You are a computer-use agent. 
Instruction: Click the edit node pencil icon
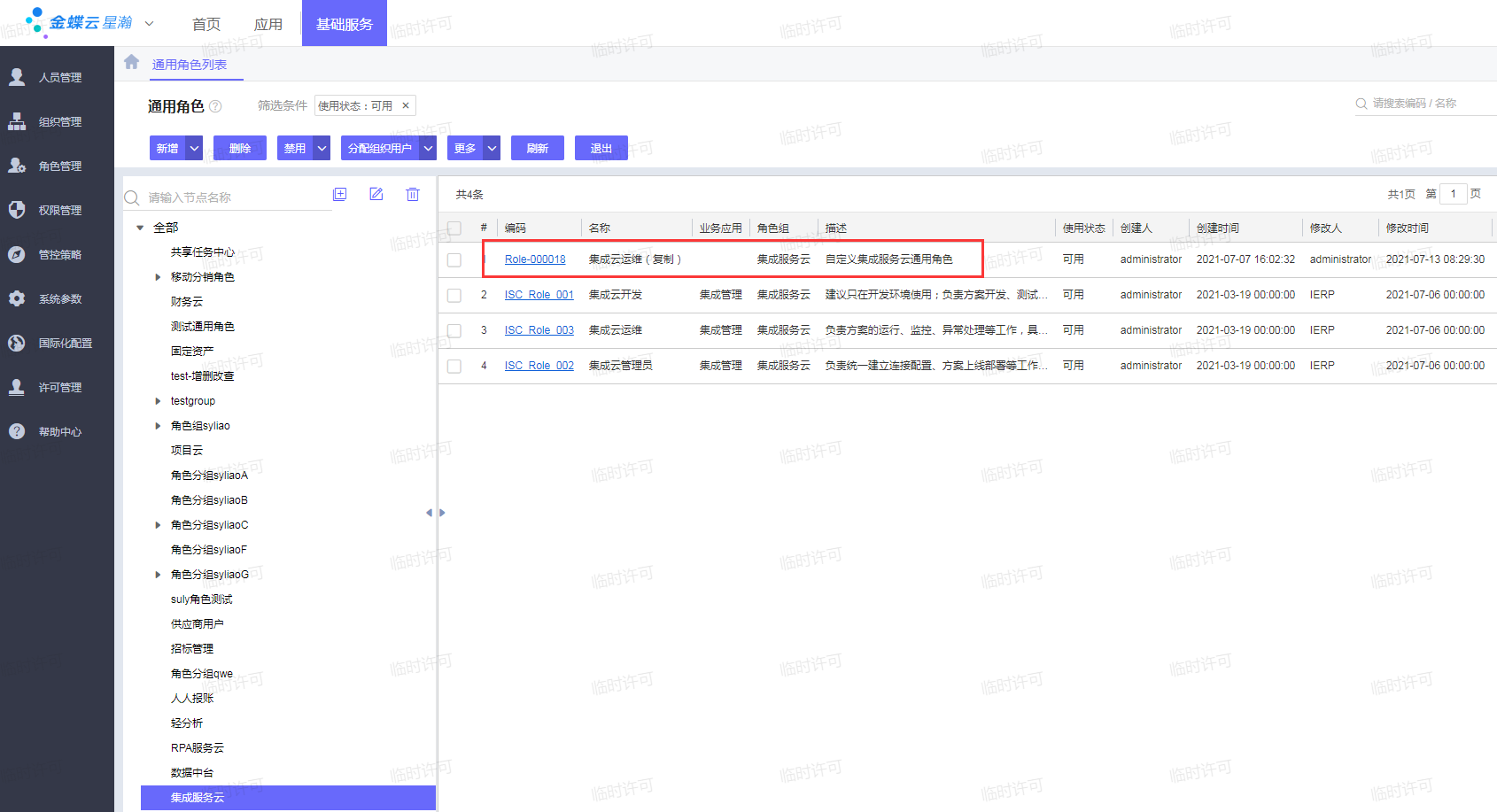(x=376, y=194)
